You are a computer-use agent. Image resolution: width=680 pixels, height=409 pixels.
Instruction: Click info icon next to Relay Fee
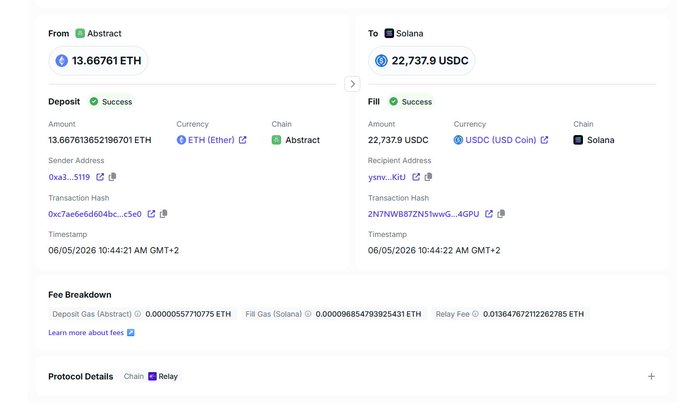click(x=475, y=314)
